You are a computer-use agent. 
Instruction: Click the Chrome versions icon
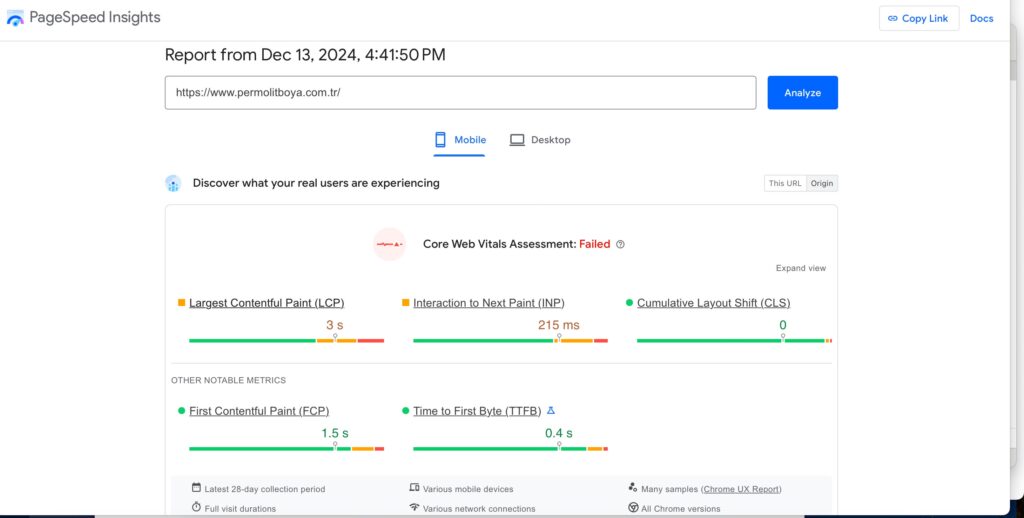(633, 508)
